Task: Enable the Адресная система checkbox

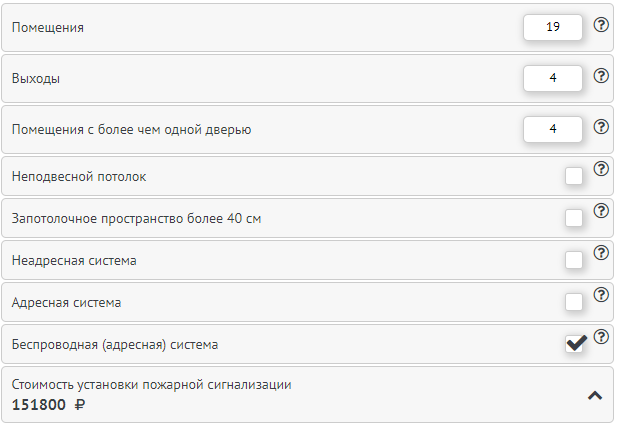Action: [574, 302]
